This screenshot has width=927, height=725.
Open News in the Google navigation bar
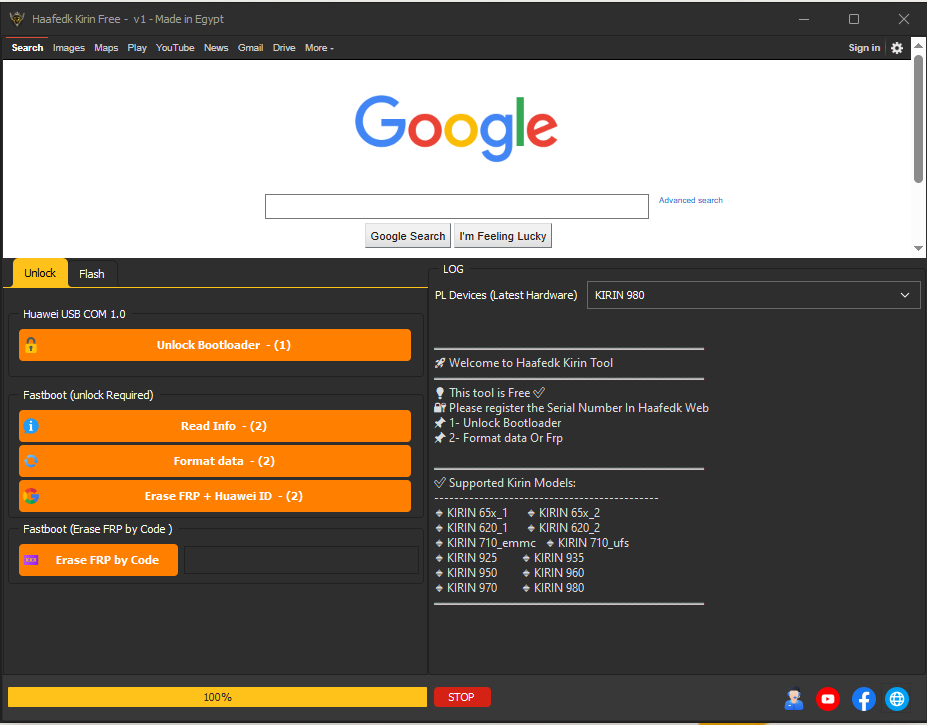(216, 48)
